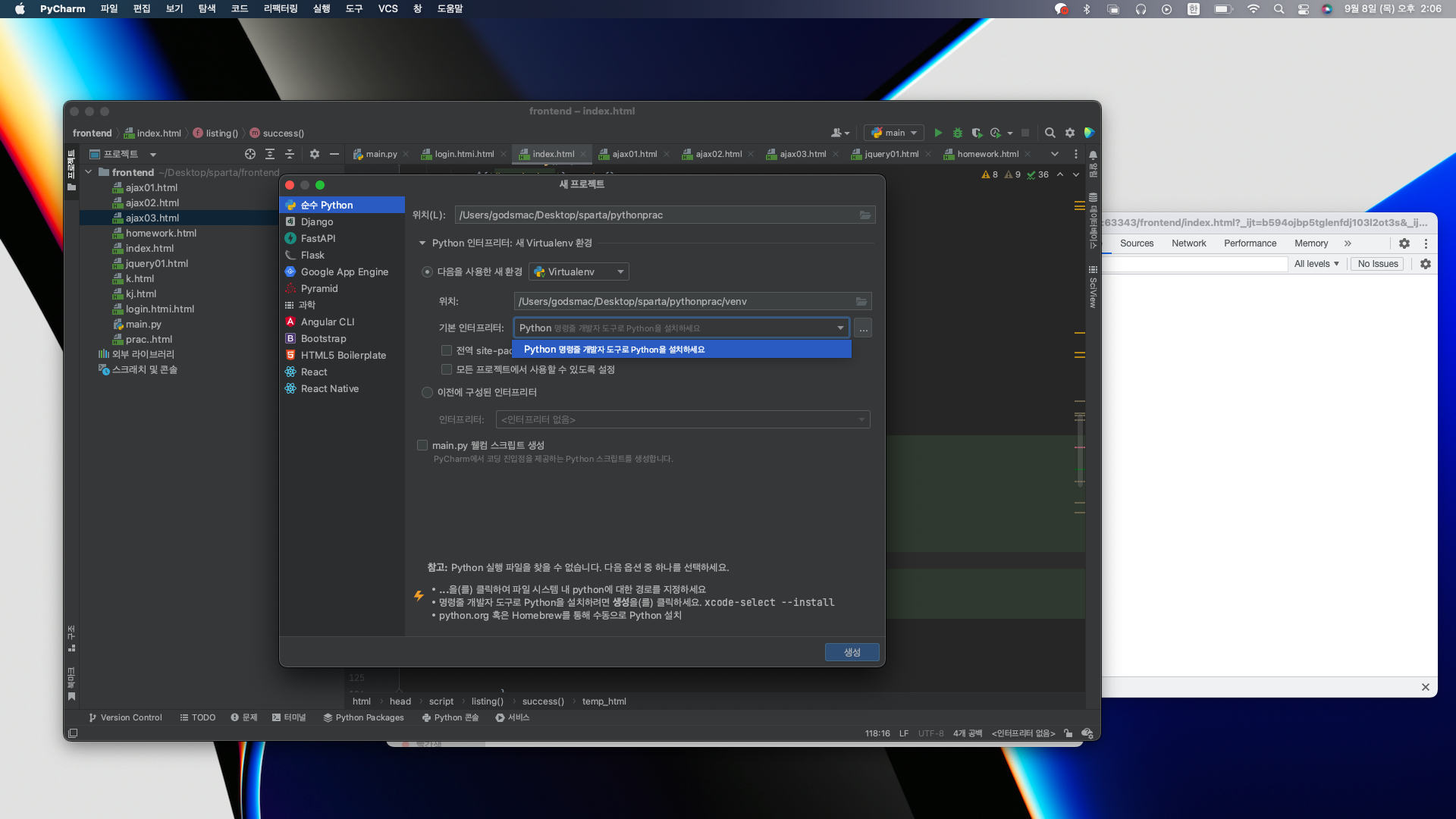Open Virtualenv environment type dropdown

click(x=579, y=272)
